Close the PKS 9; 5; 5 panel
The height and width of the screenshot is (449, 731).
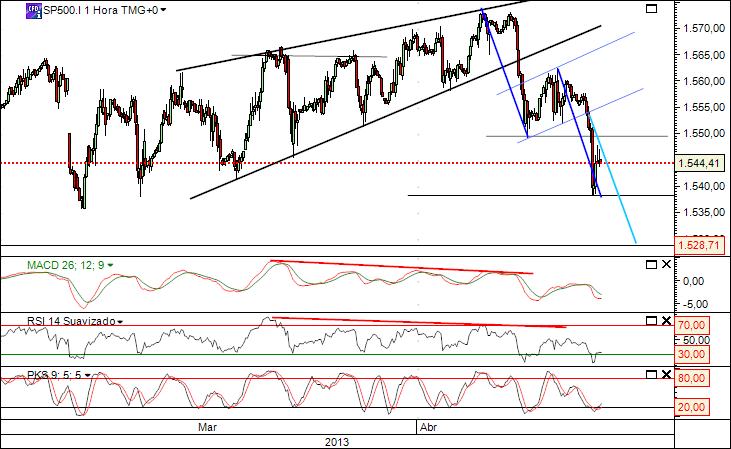666,374
